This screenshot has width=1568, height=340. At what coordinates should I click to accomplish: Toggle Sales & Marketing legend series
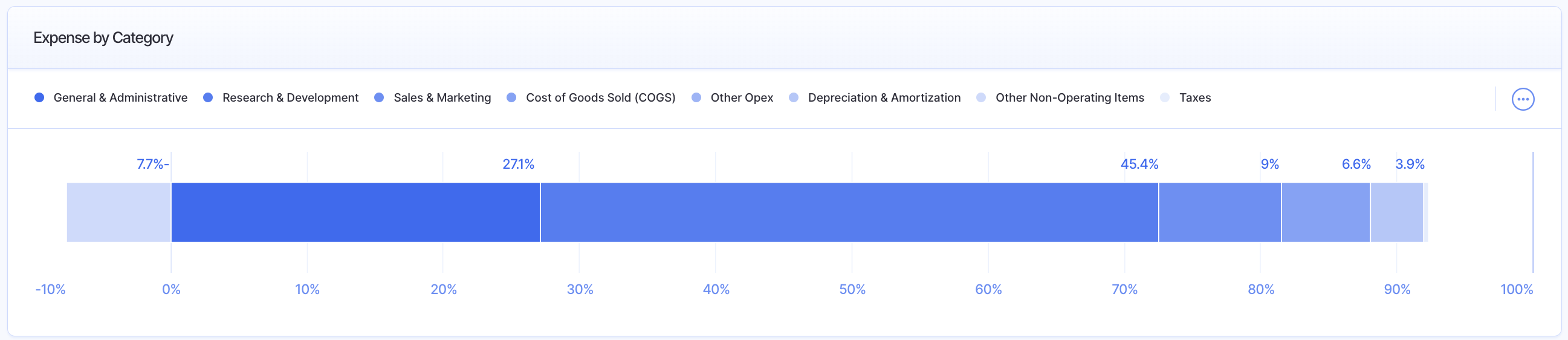441,97
